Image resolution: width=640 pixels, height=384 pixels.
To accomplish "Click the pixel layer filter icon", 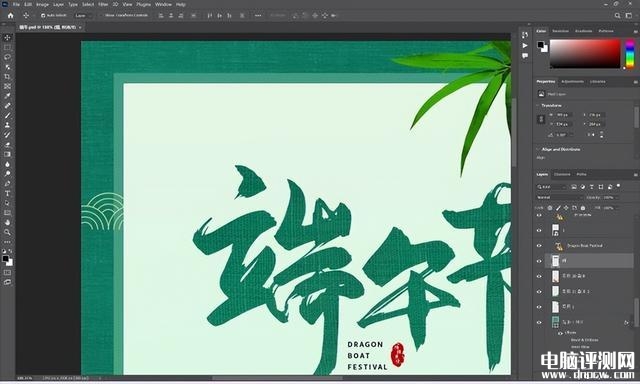I will [573, 186].
